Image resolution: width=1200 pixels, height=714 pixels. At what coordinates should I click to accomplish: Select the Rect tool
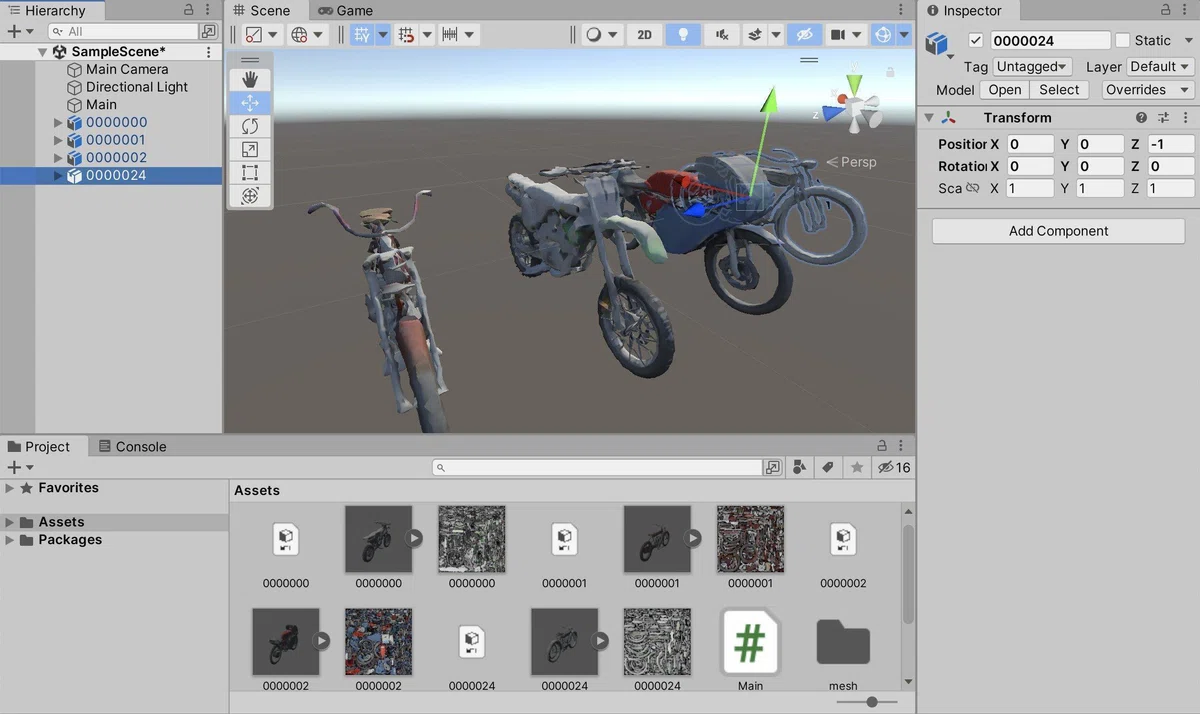(250, 173)
